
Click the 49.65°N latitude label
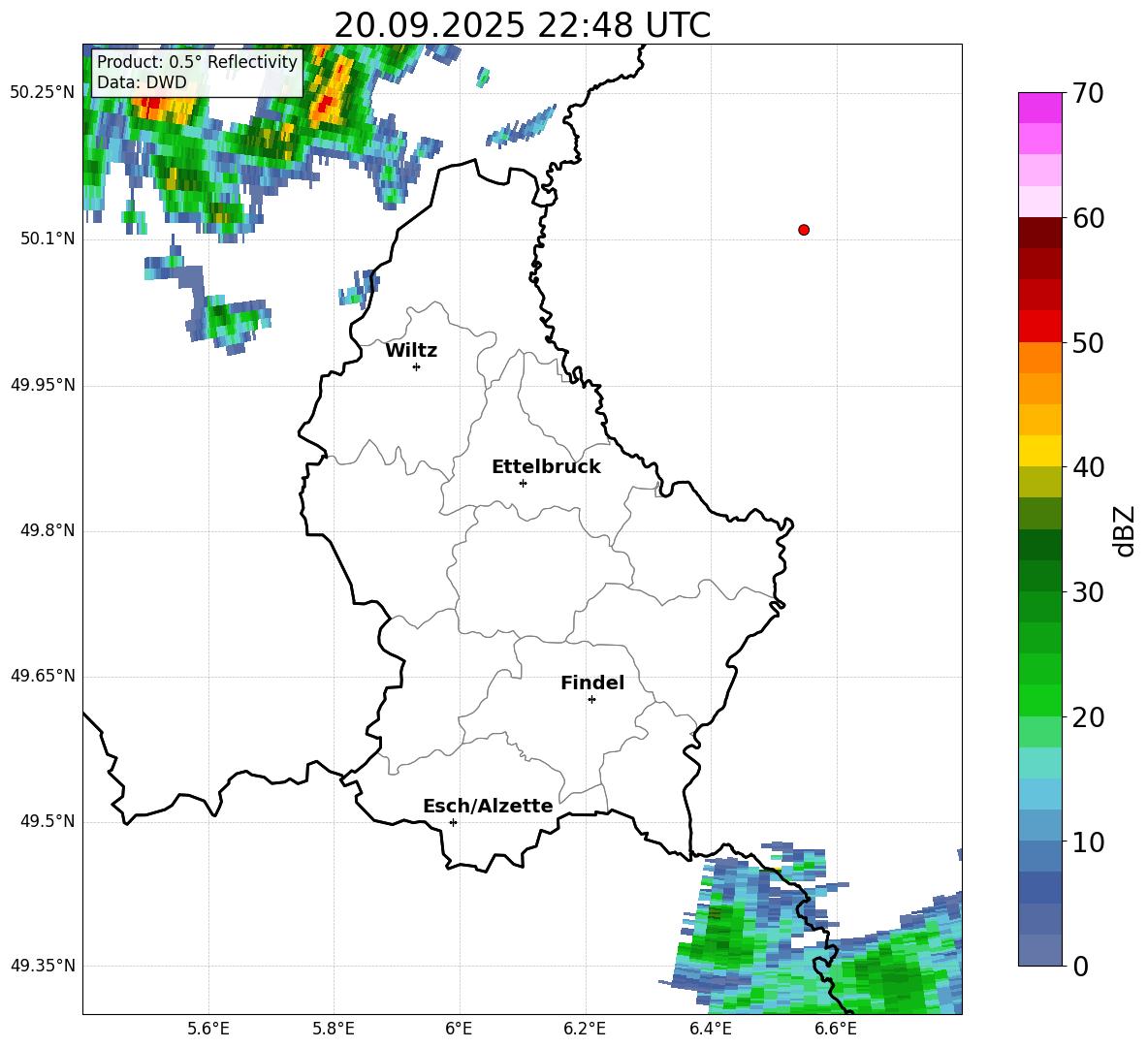coord(43,676)
